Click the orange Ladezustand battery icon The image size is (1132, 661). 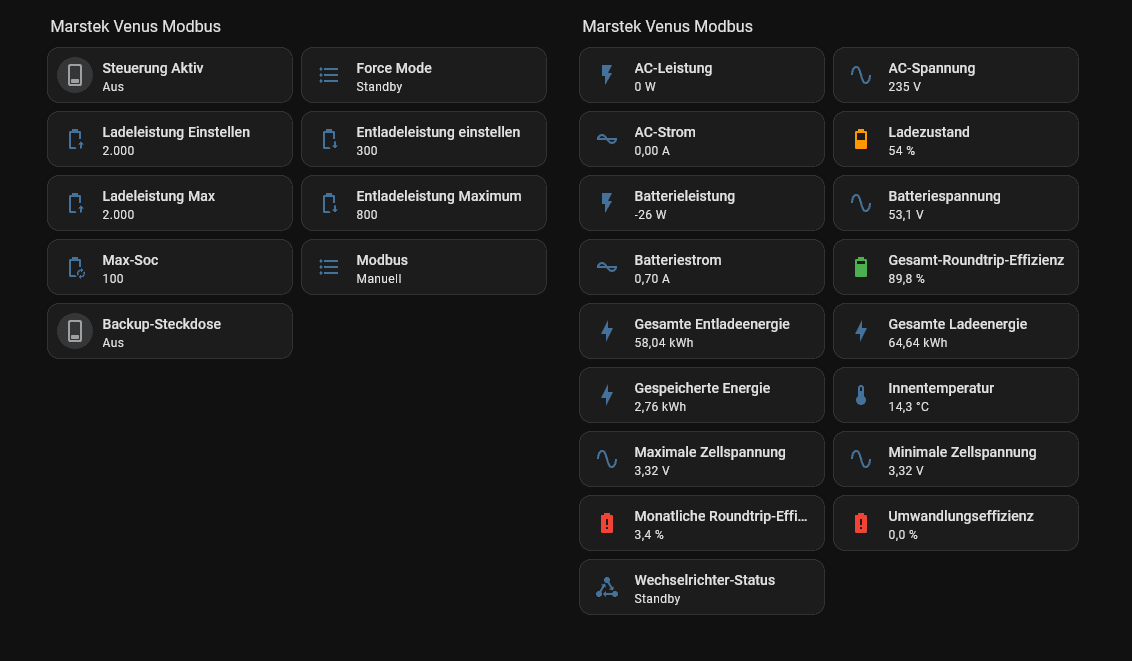coord(860,139)
